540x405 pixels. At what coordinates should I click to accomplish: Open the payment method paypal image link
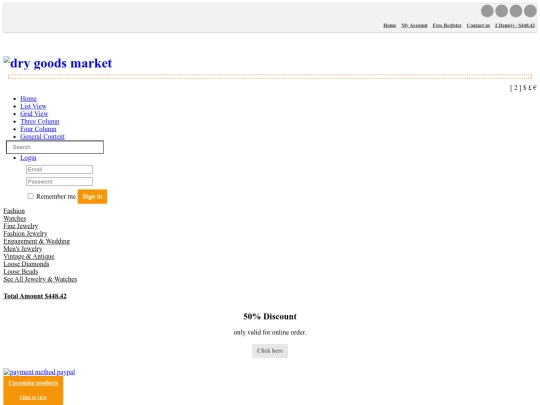click(x=39, y=372)
